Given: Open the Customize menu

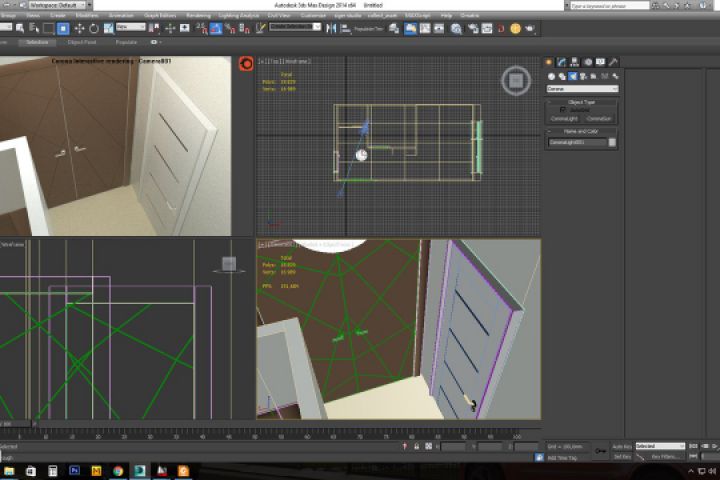Looking at the screenshot, I should pos(313,16).
